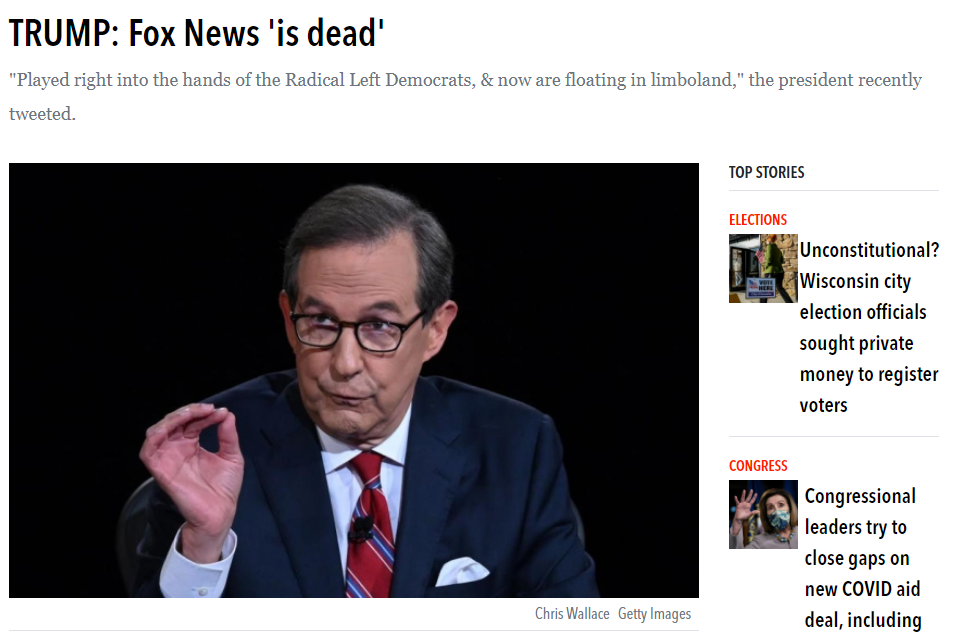Click the Getty Images photo credit
This screenshot has width=978, height=642.
[x=654, y=614]
